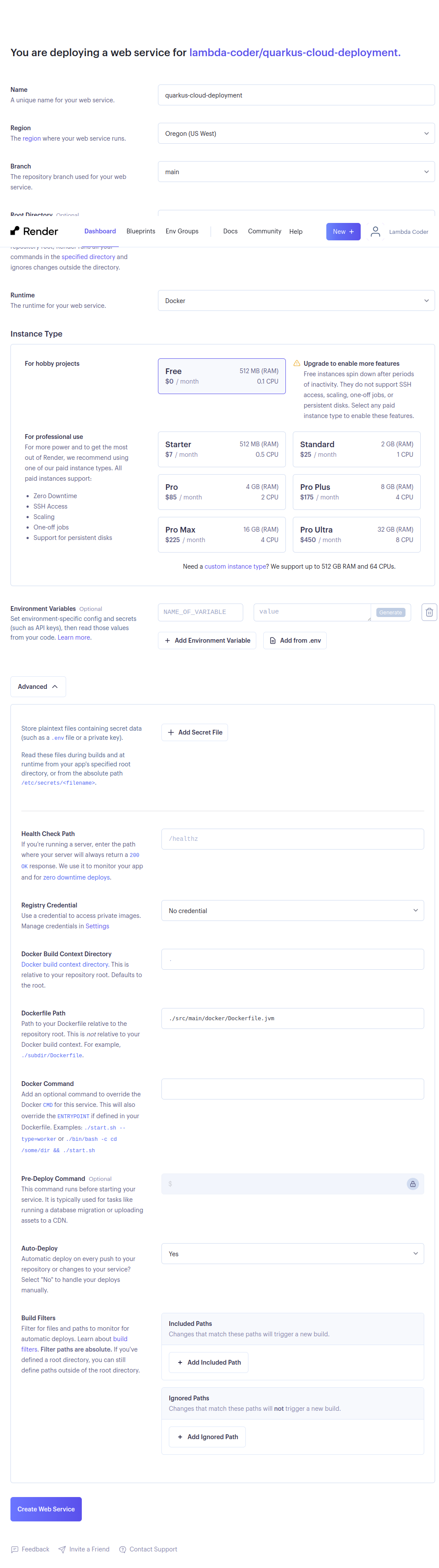Open the Branch dropdown showing main
This screenshot has height=1568, width=439.
click(x=296, y=172)
